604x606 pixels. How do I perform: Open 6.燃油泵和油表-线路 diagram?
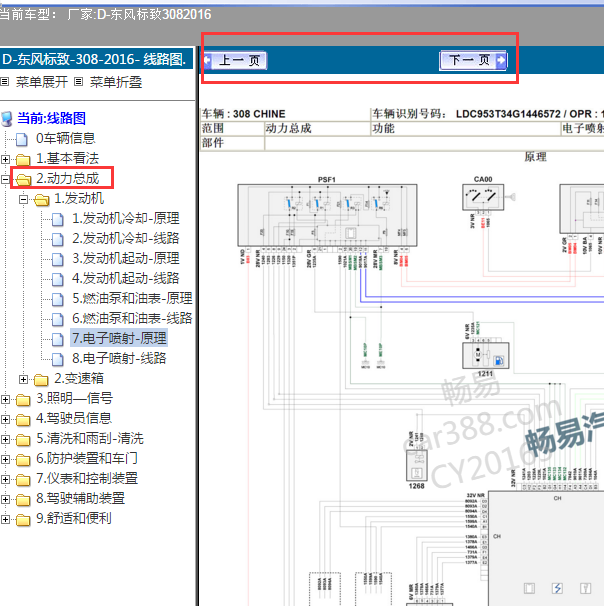click(x=132, y=318)
